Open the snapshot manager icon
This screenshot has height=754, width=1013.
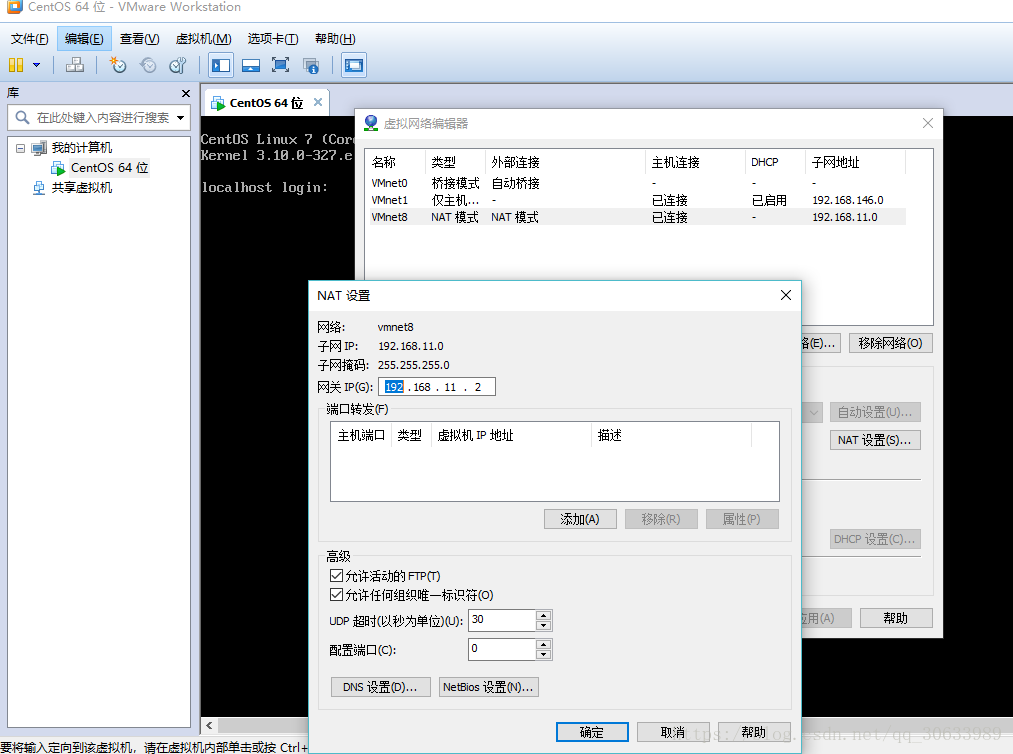178,65
